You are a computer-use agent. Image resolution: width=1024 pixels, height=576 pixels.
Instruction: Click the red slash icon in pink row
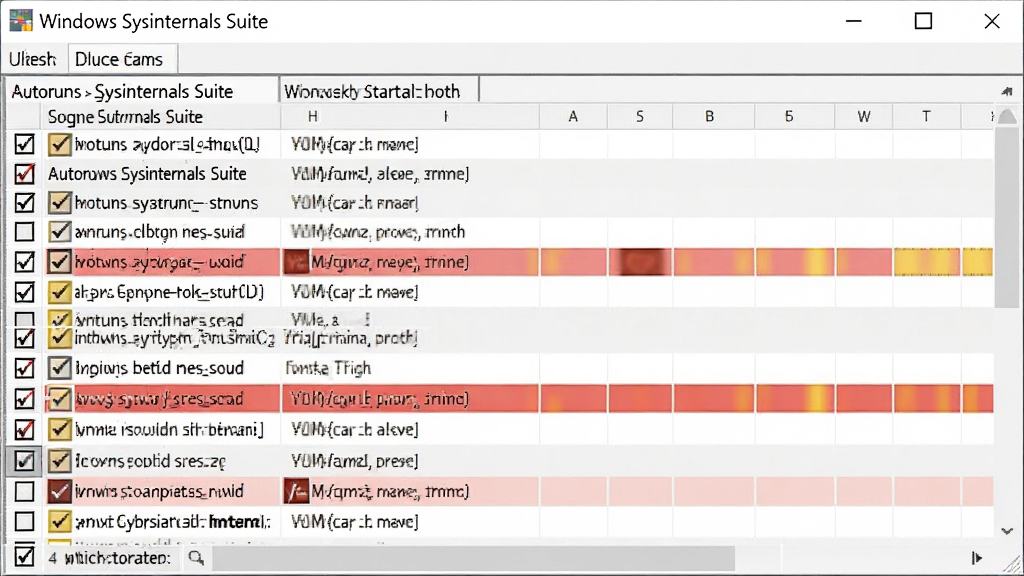[296, 491]
